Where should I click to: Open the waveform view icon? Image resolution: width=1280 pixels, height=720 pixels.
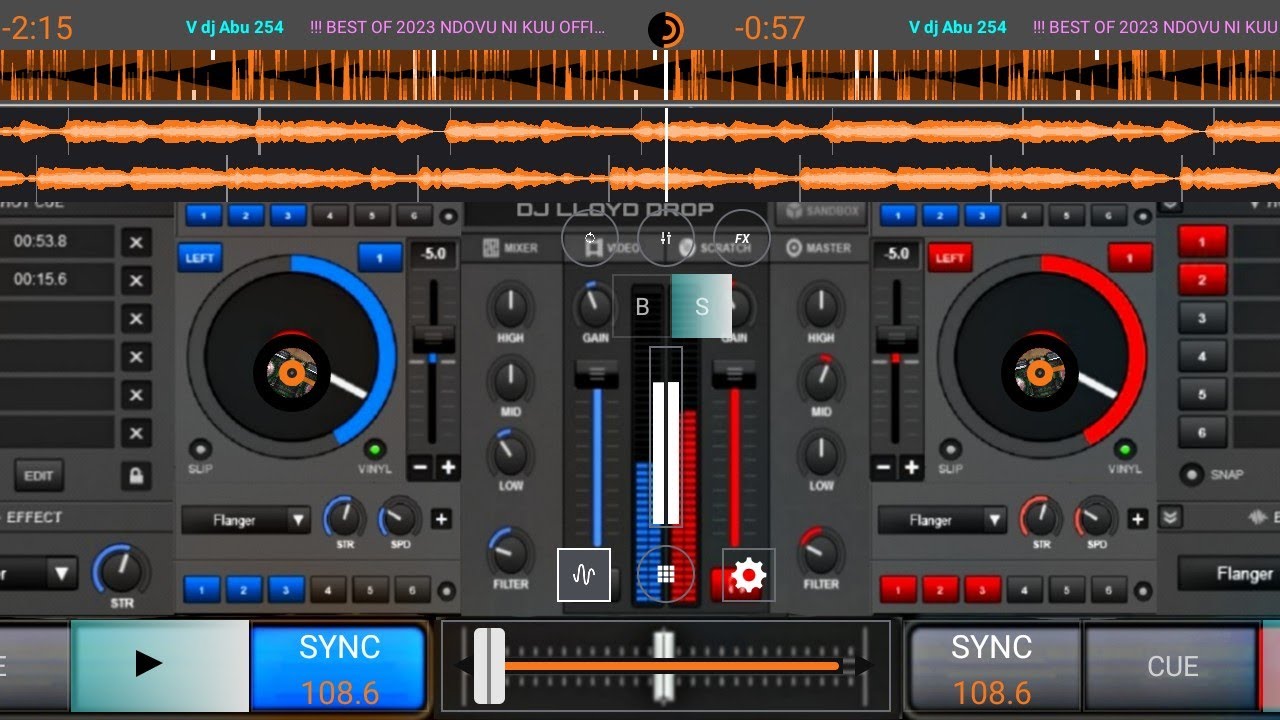tap(584, 575)
